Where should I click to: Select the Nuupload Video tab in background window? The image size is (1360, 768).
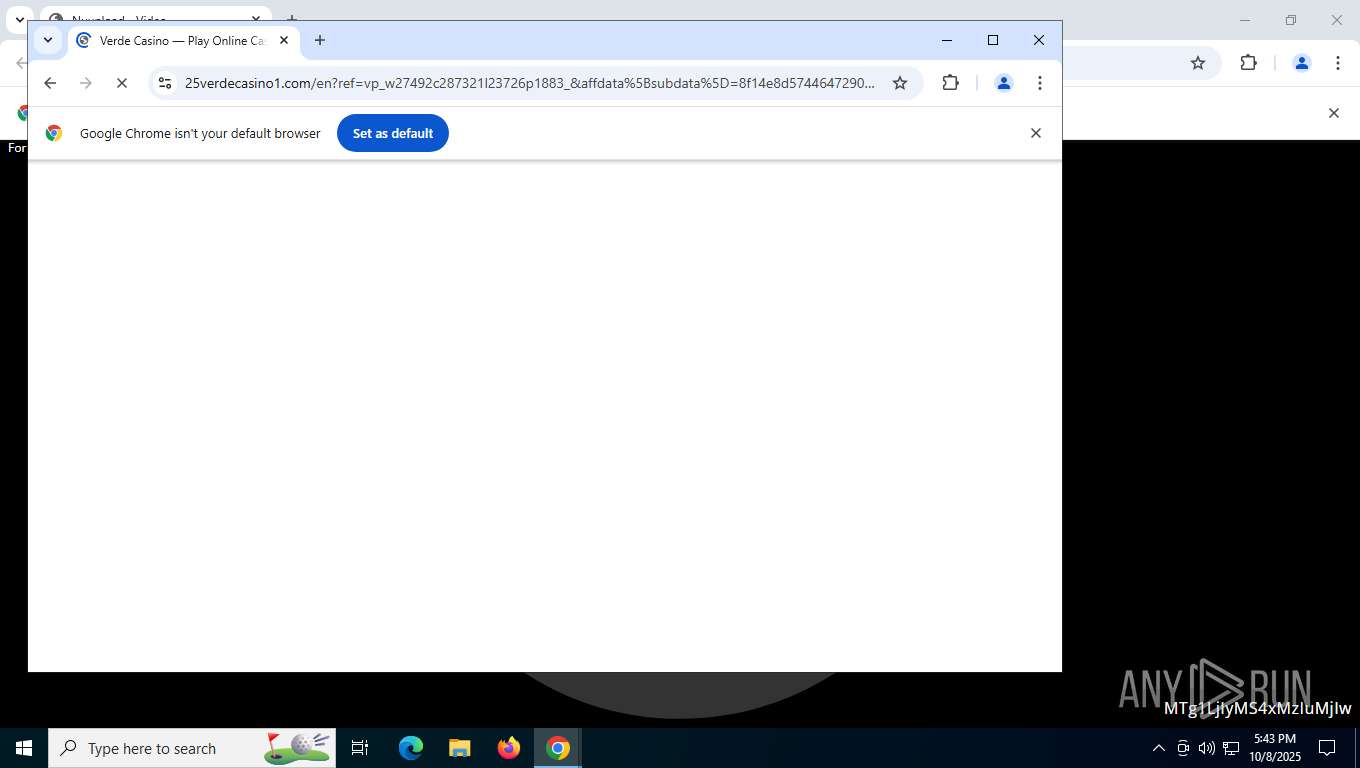(x=155, y=14)
